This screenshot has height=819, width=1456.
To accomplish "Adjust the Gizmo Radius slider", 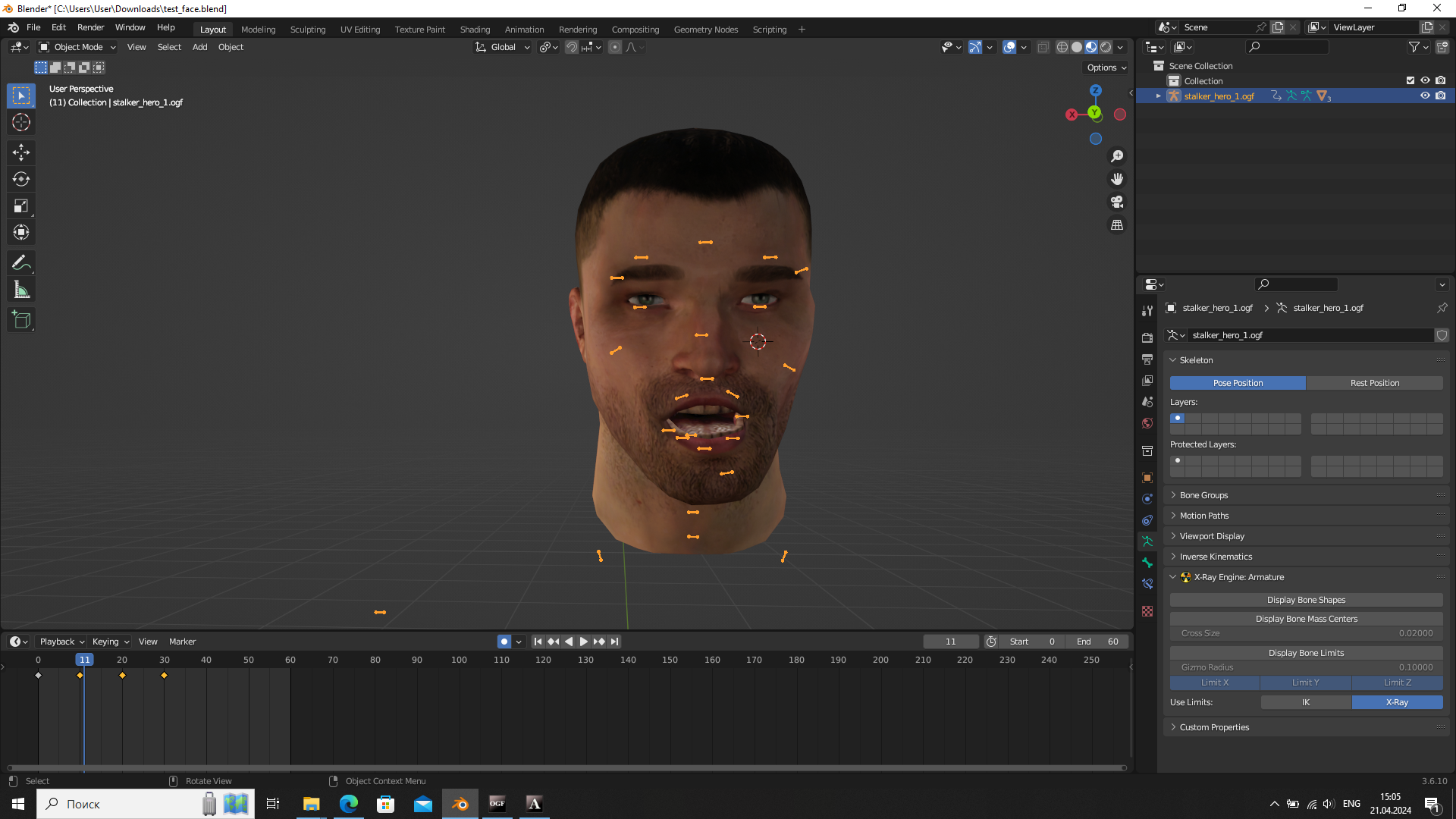I will click(x=1305, y=667).
